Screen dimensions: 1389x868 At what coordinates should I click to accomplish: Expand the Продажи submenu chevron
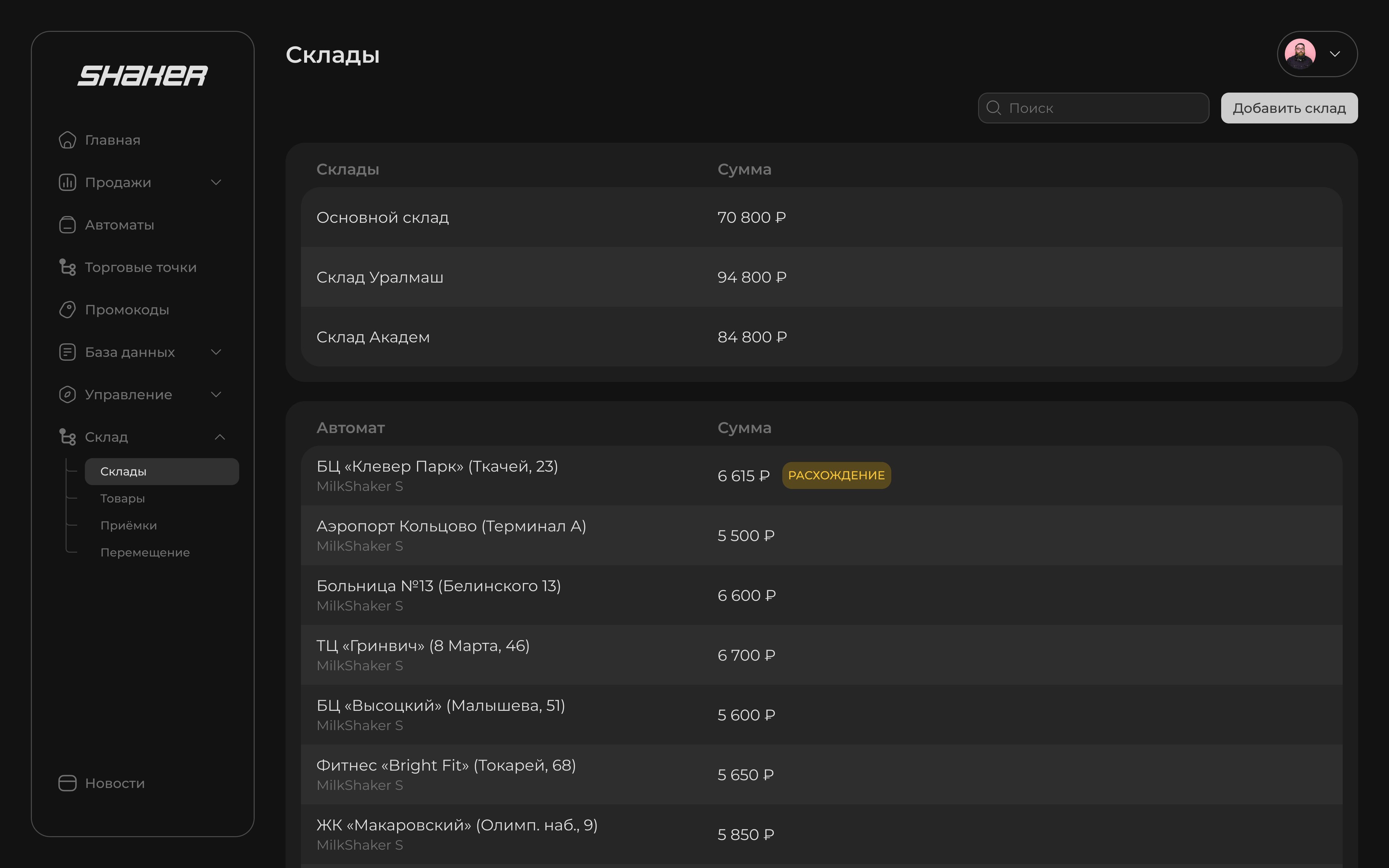click(216, 183)
